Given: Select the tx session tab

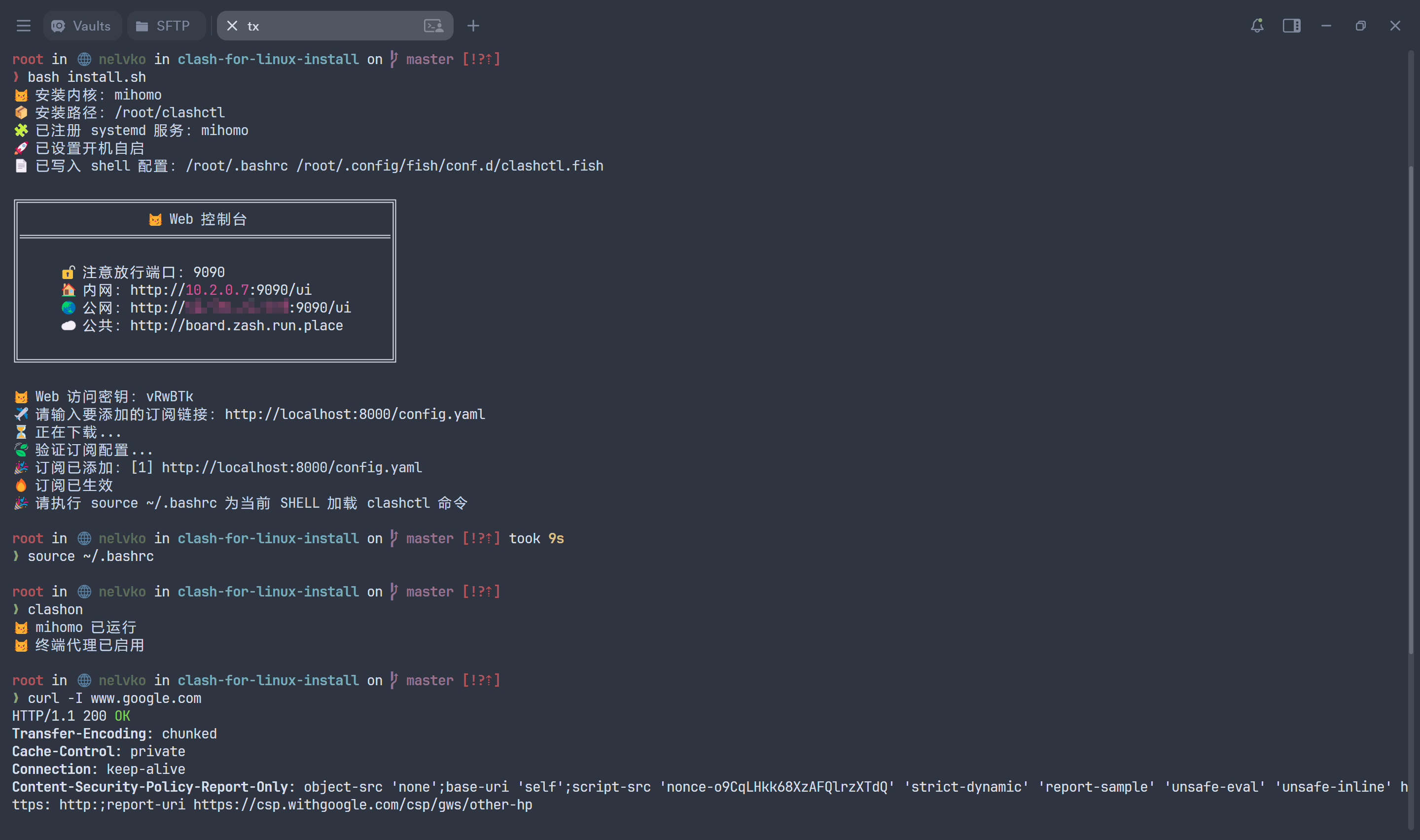Looking at the screenshot, I should pos(334,26).
